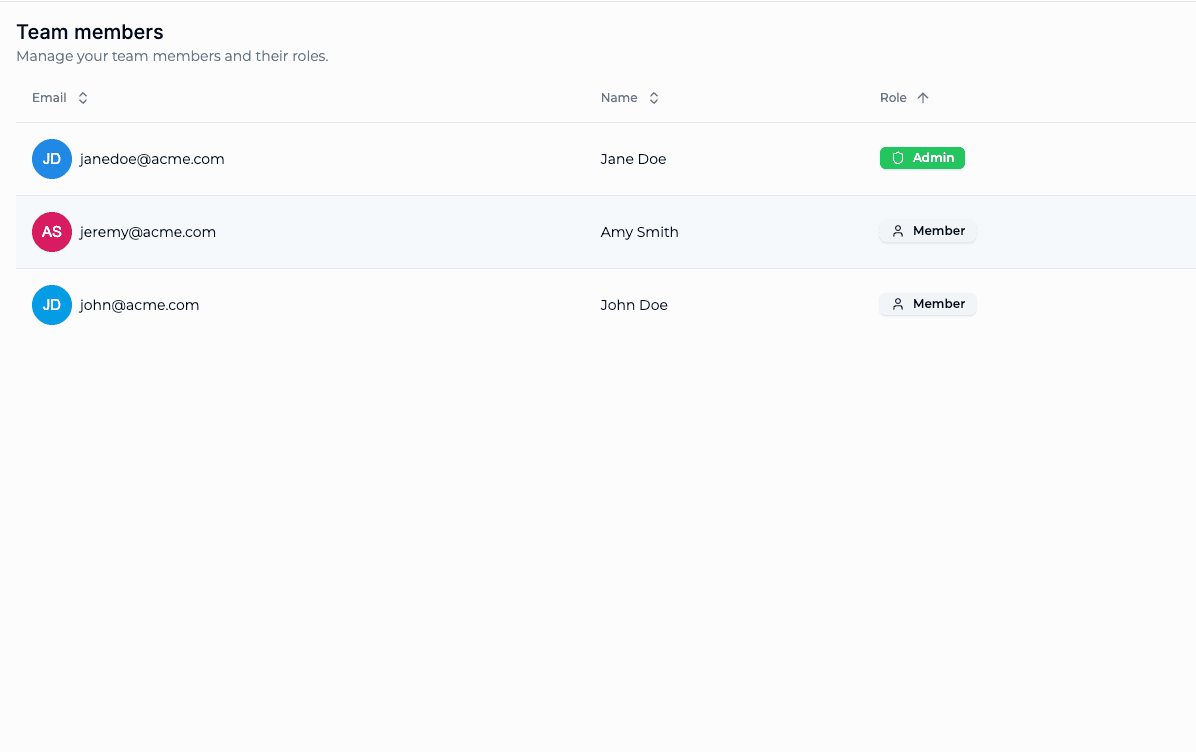1196x752 pixels.
Task: Click the name John Doe
Action: pyautogui.click(x=634, y=305)
